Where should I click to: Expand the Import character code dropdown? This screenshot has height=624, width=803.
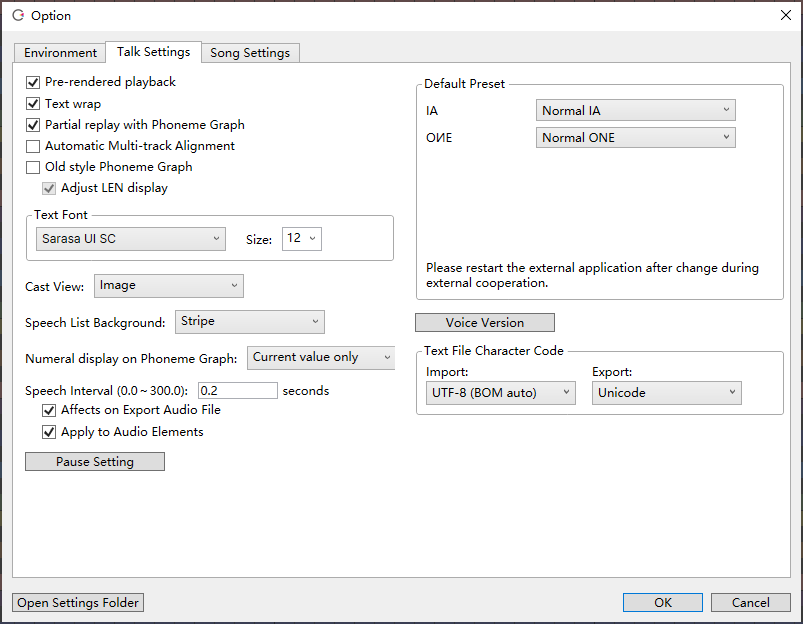pyautogui.click(x=501, y=394)
